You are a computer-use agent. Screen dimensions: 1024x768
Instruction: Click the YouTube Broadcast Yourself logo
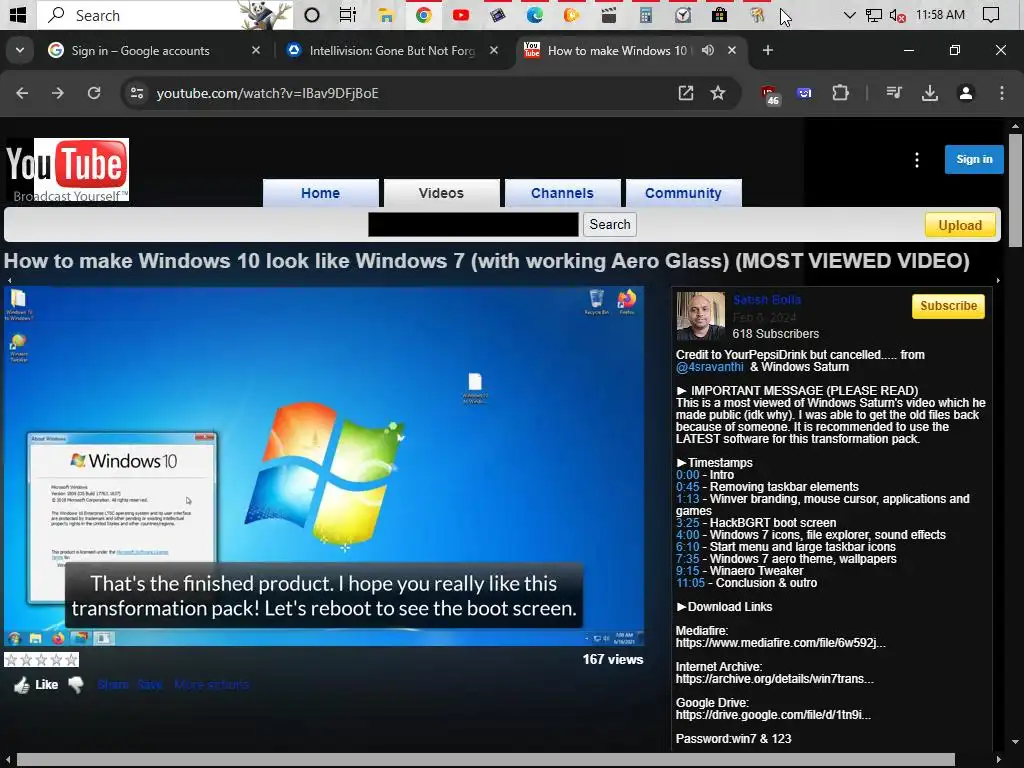(x=67, y=169)
